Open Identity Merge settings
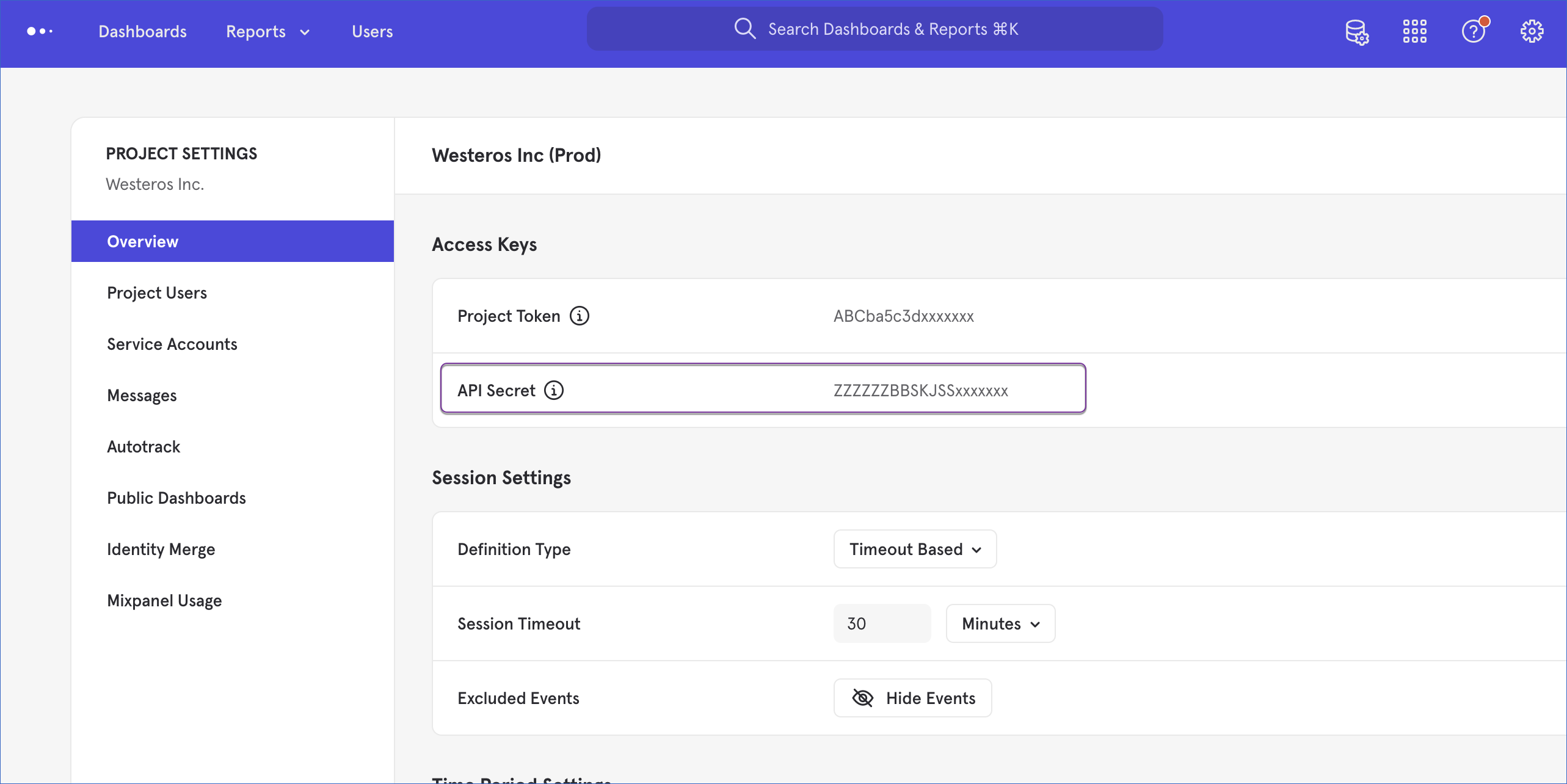The width and height of the screenshot is (1567, 784). pyautogui.click(x=161, y=548)
